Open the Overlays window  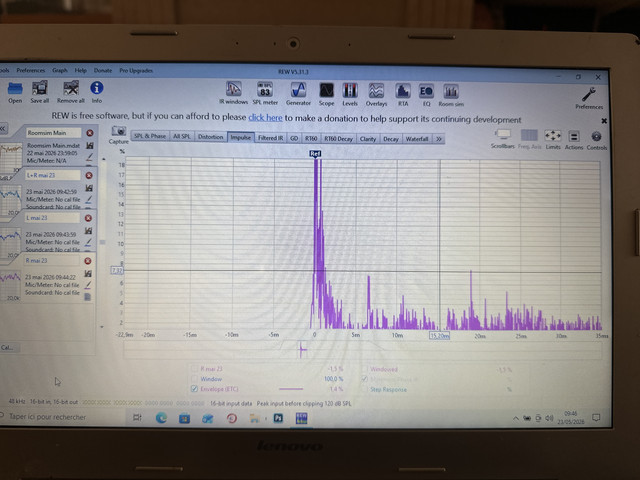point(376,95)
